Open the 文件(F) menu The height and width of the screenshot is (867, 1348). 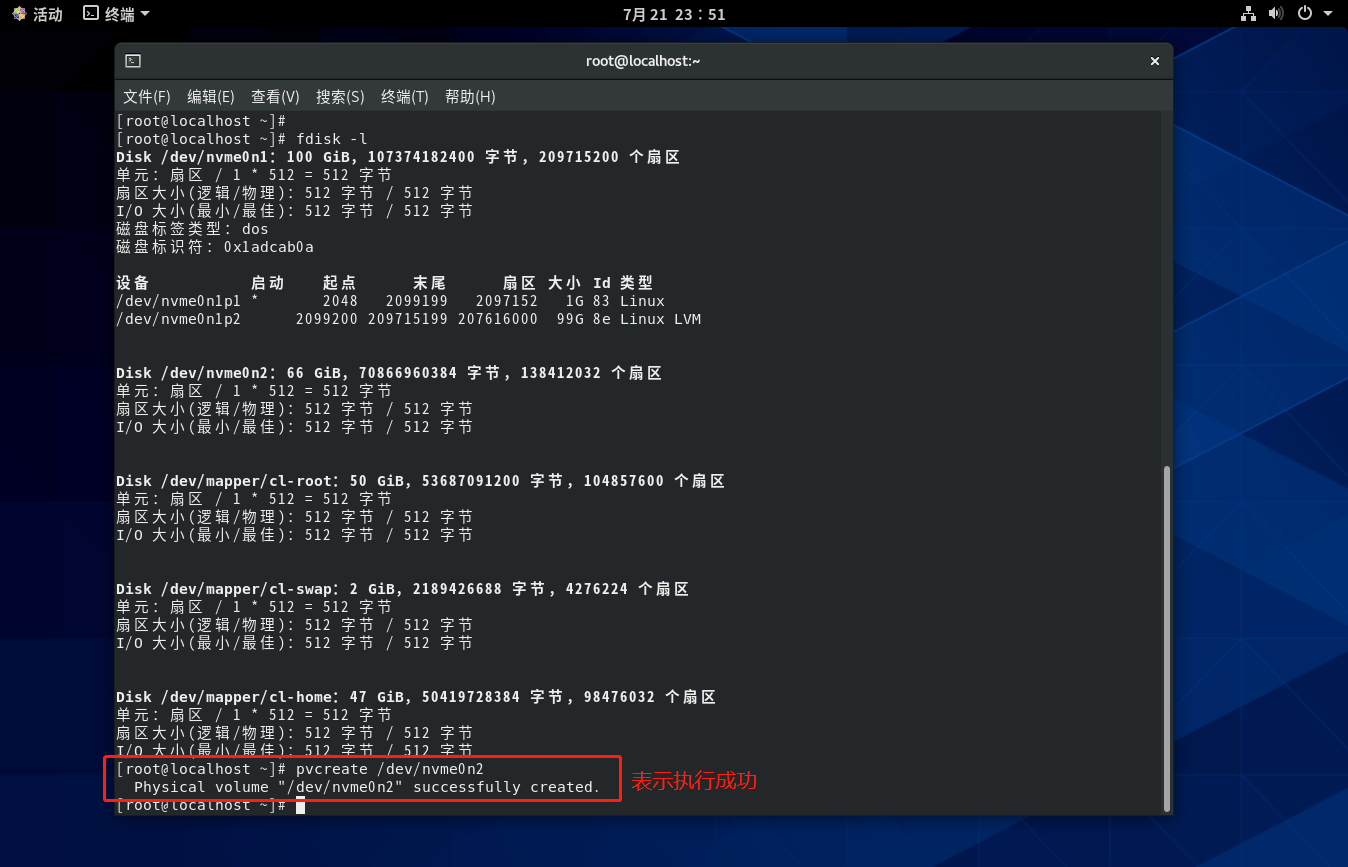pos(146,97)
